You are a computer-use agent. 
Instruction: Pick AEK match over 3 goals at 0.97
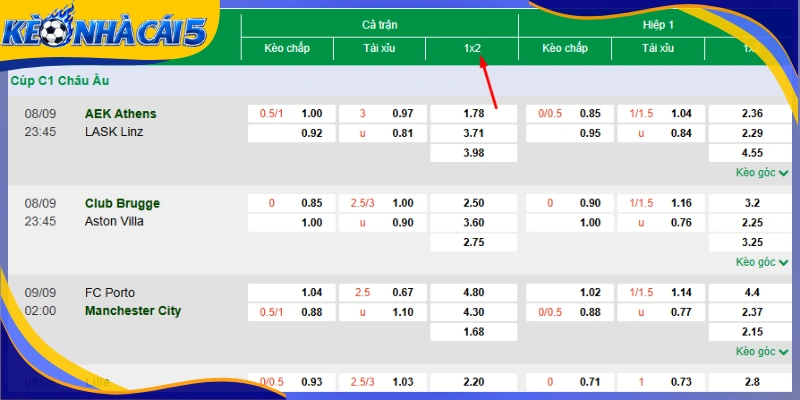(383, 113)
